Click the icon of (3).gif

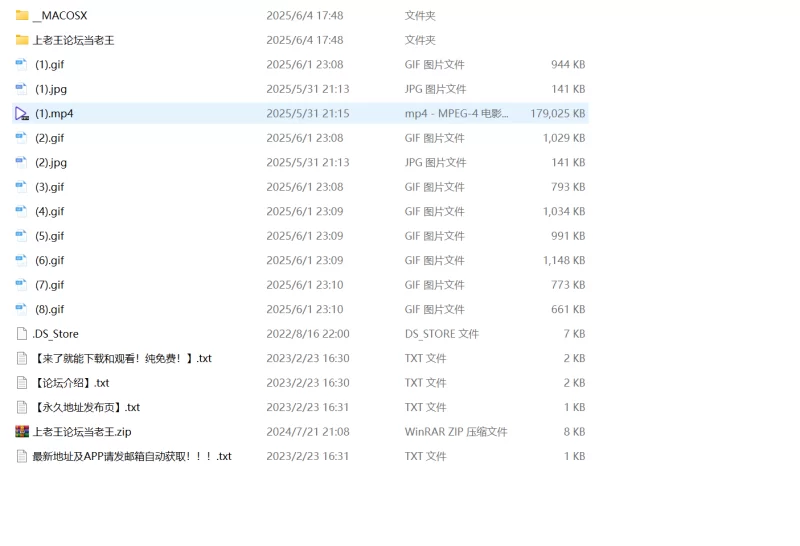(x=21, y=187)
